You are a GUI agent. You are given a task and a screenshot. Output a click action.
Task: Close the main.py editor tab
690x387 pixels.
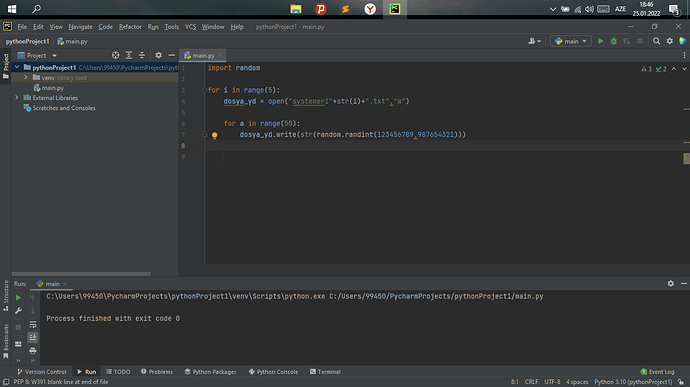coord(220,55)
